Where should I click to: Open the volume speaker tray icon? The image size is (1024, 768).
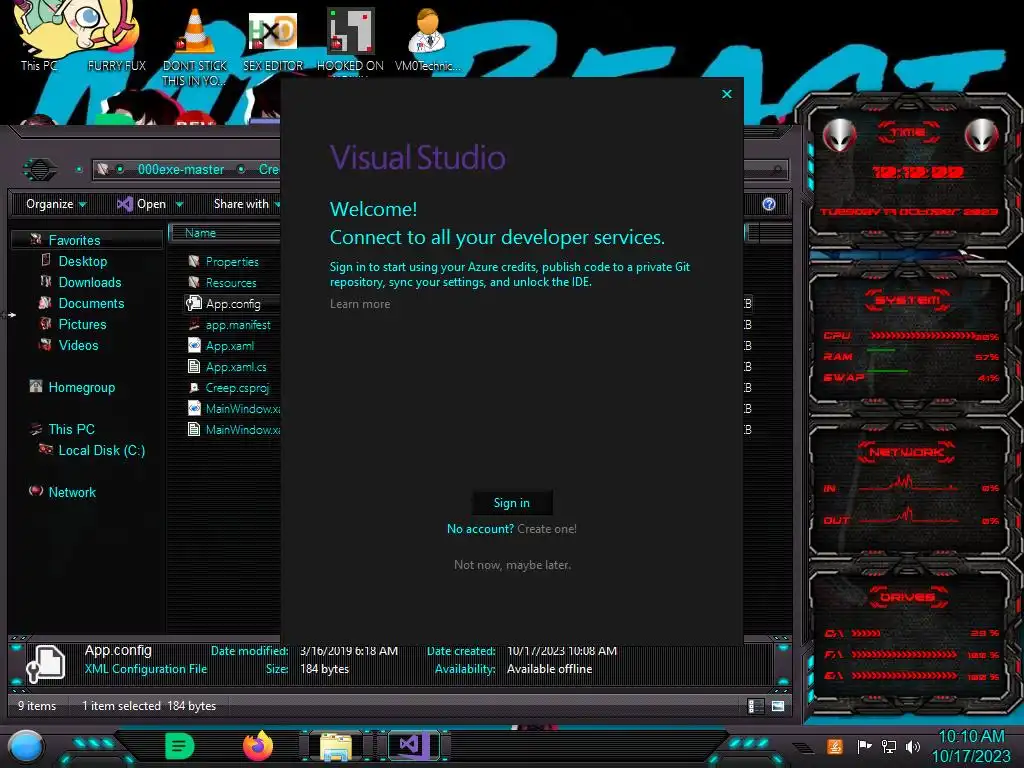coord(913,746)
